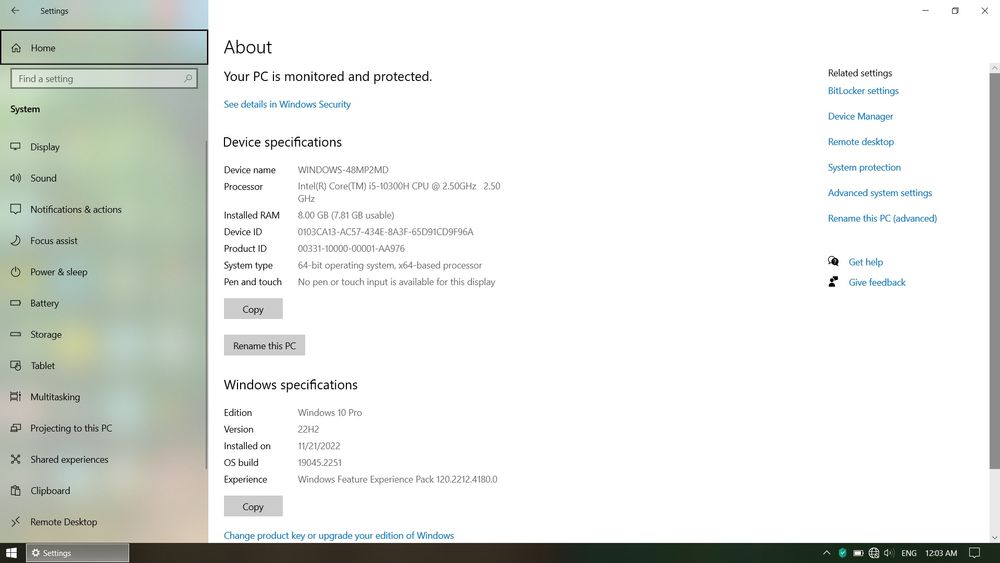Open the Home settings page

104,48
